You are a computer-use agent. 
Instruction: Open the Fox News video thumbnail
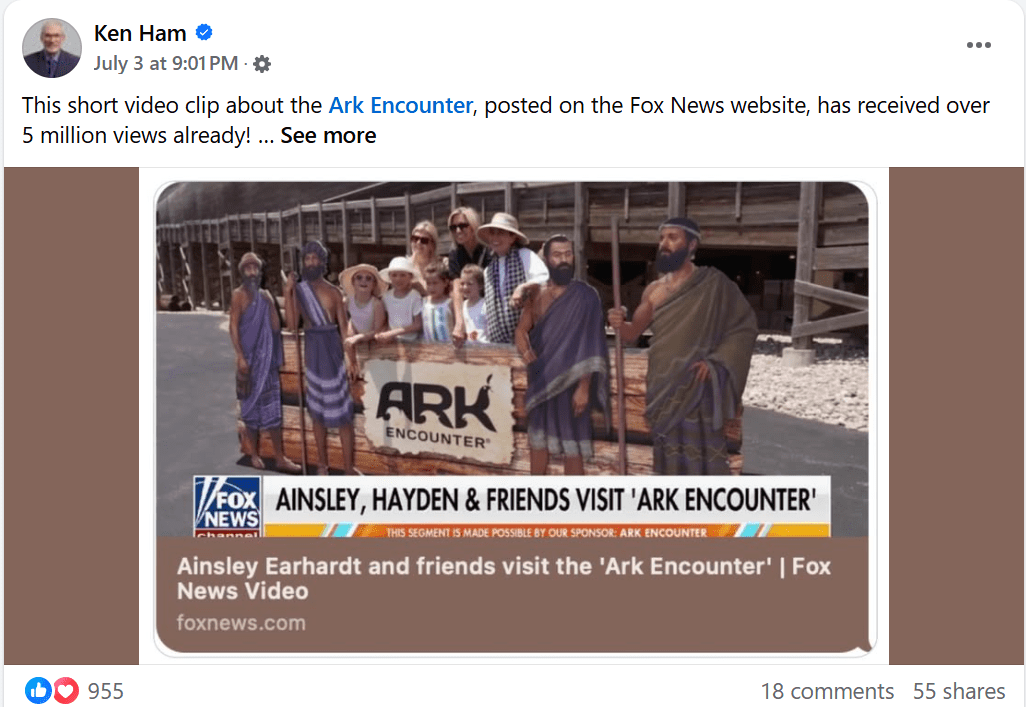pos(512,359)
